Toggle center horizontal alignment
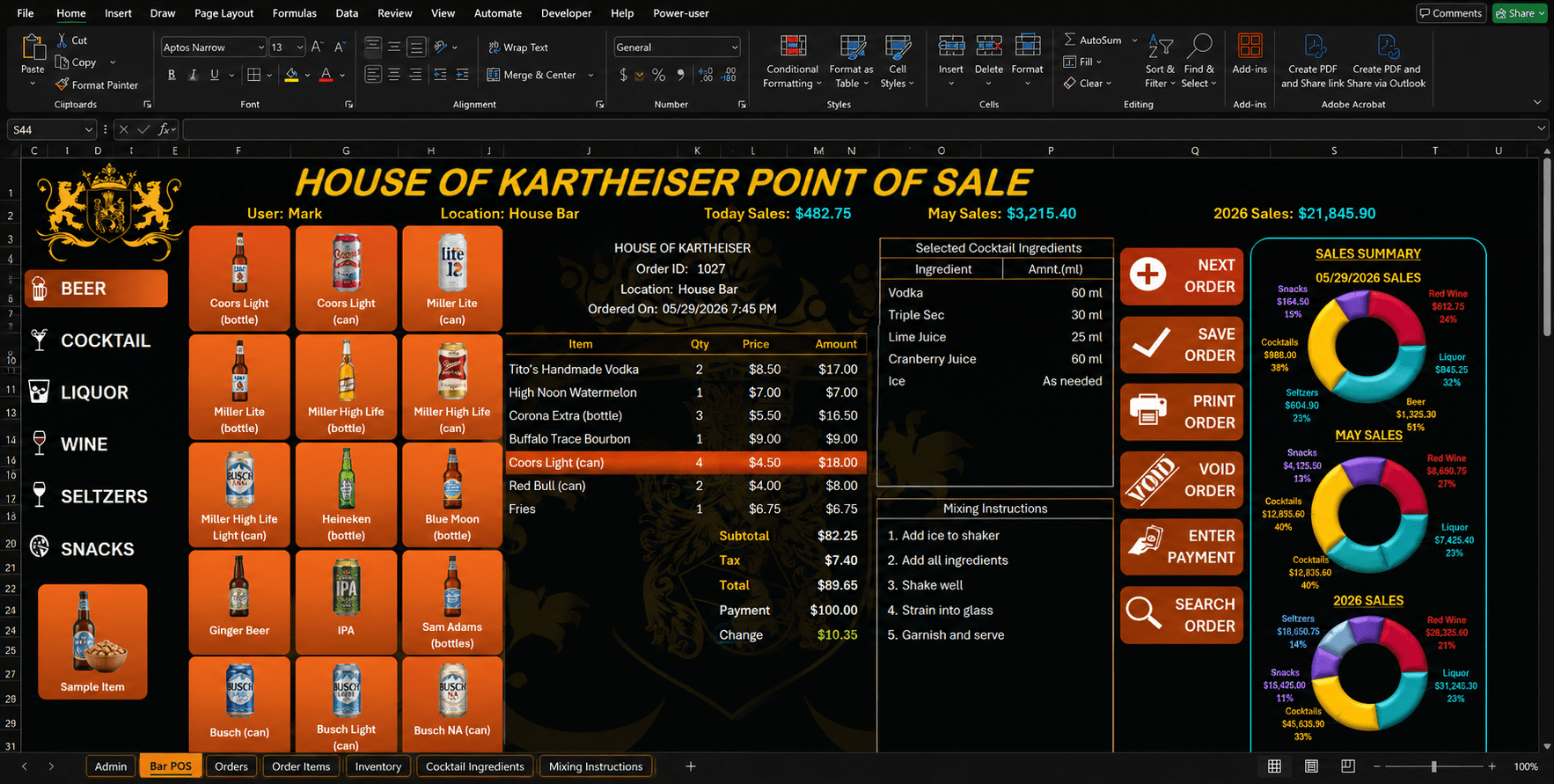The image size is (1554, 784). tap(394, 75)
